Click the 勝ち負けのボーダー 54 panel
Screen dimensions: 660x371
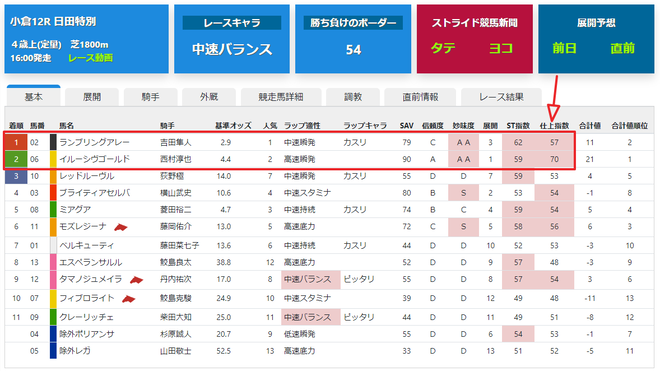point(353,39)
